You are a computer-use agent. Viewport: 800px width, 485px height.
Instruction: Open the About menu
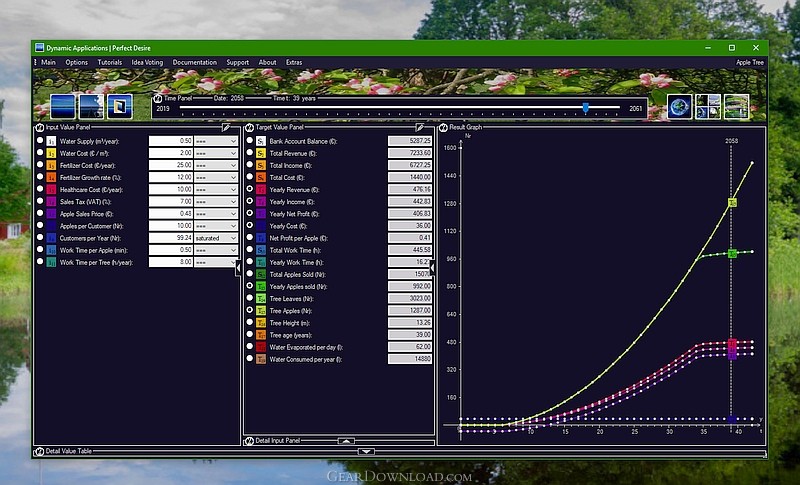point(267,62)
